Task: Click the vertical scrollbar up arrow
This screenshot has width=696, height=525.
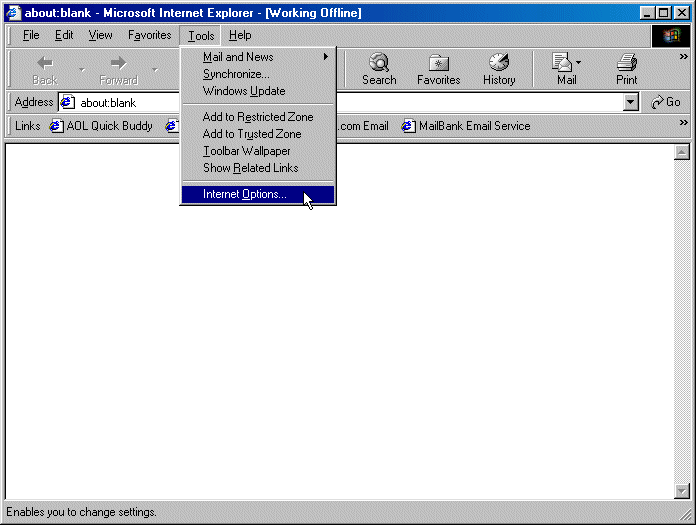Action: tap(681, 152)
